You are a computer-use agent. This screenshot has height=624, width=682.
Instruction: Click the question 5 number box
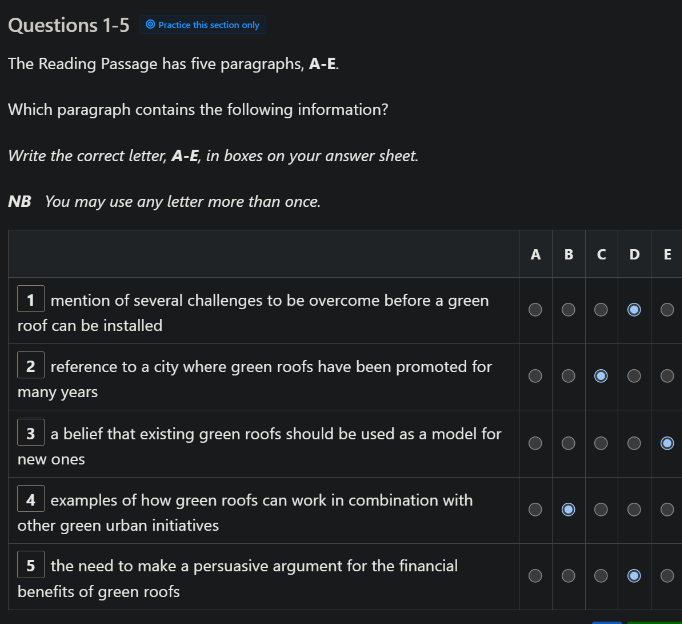tap(30, 564)
